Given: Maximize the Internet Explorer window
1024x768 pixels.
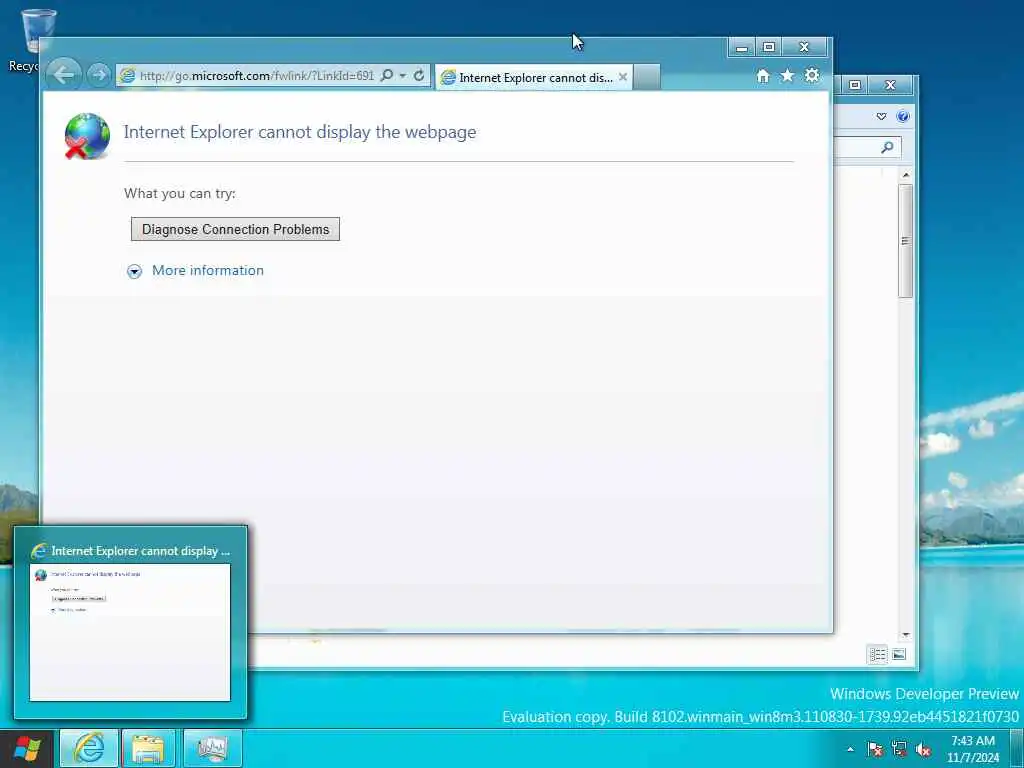Looking at the screenshot, I should pos(769,47).
